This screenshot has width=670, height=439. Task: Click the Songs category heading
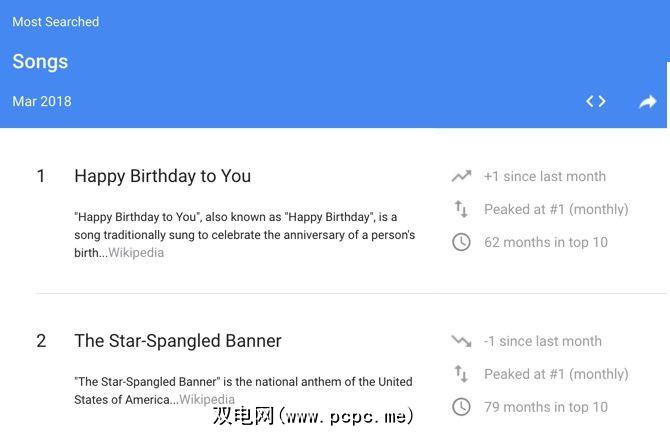[x=40, y=61]
